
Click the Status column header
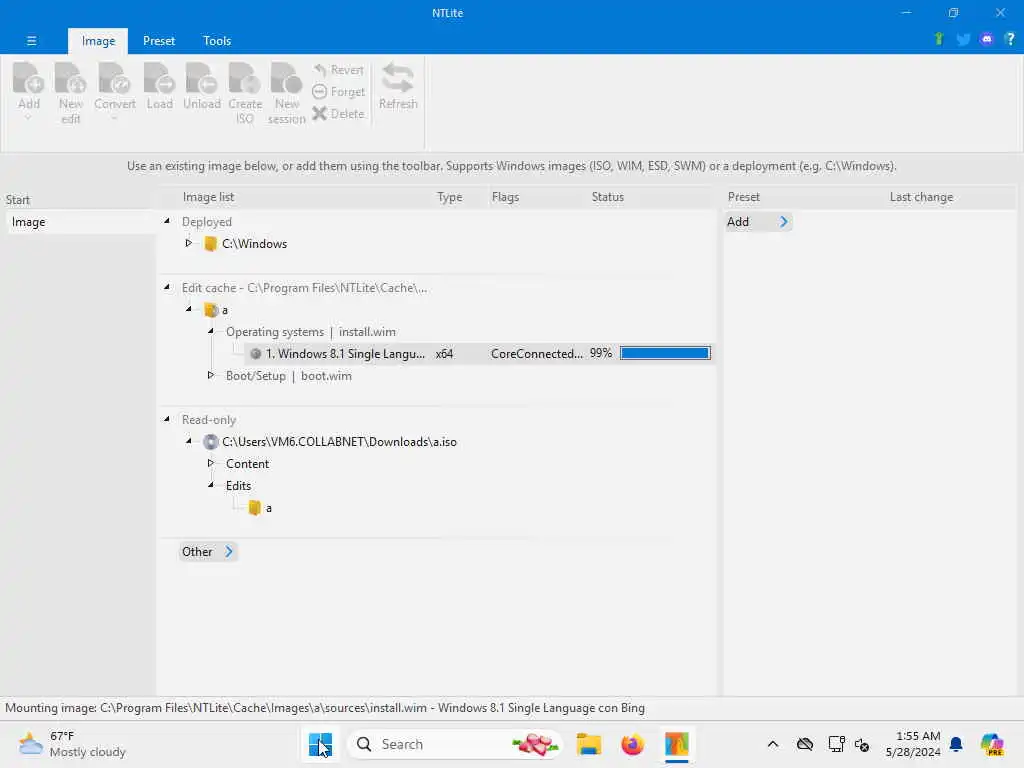tap(607, 197)
